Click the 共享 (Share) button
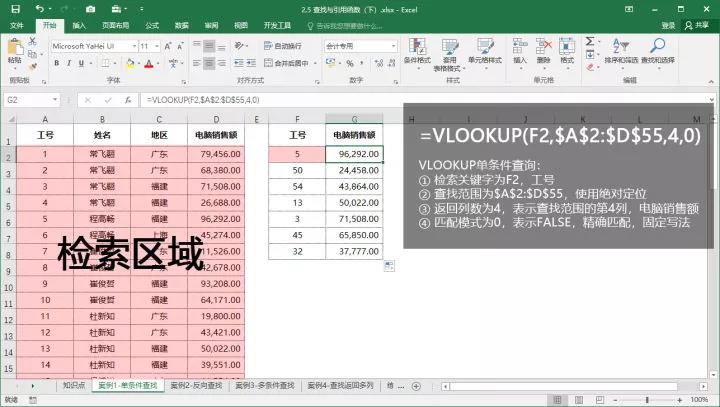 tap(696, 24)
